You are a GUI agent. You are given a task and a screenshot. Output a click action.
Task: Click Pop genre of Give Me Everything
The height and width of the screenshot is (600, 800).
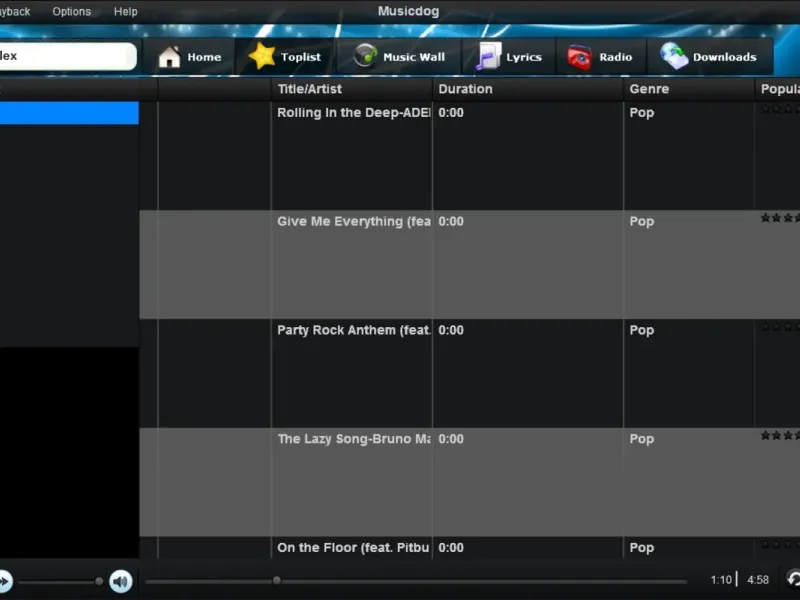642,221
